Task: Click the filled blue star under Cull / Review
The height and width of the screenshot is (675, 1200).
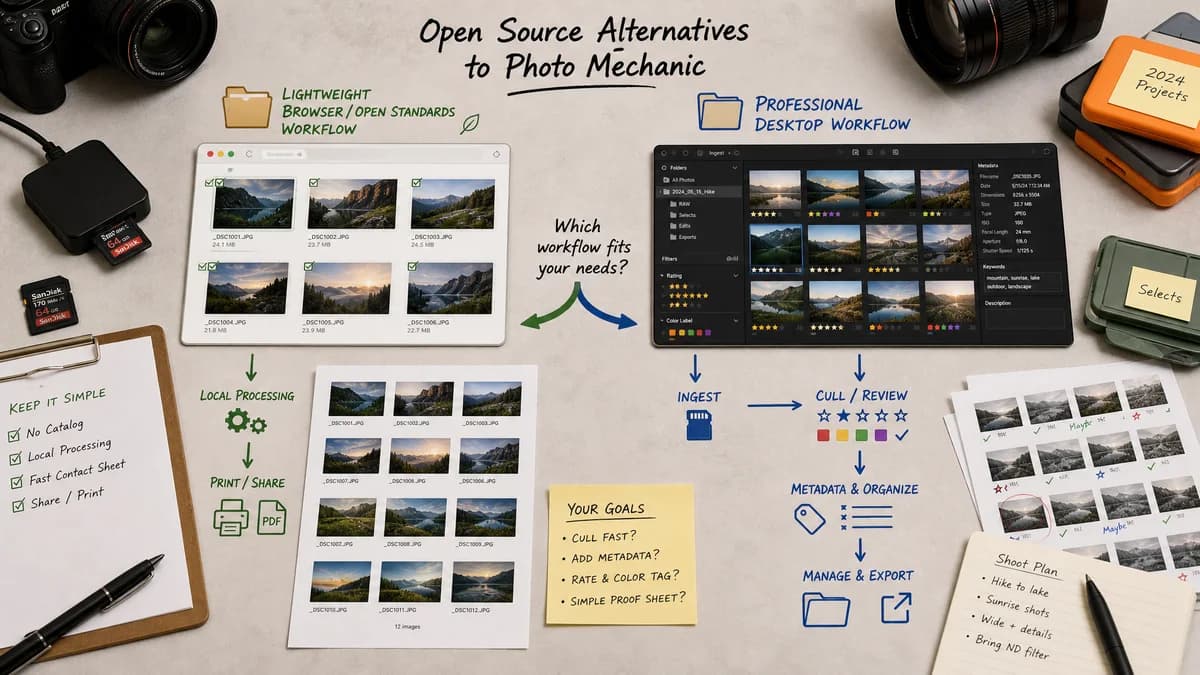Action: tap(846, 414)
